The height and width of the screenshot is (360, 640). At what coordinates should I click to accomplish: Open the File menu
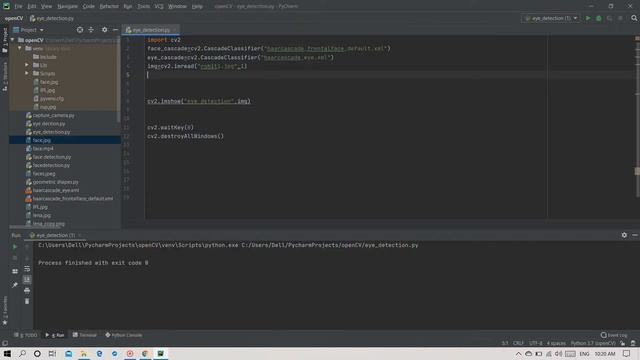pos(18,7)
